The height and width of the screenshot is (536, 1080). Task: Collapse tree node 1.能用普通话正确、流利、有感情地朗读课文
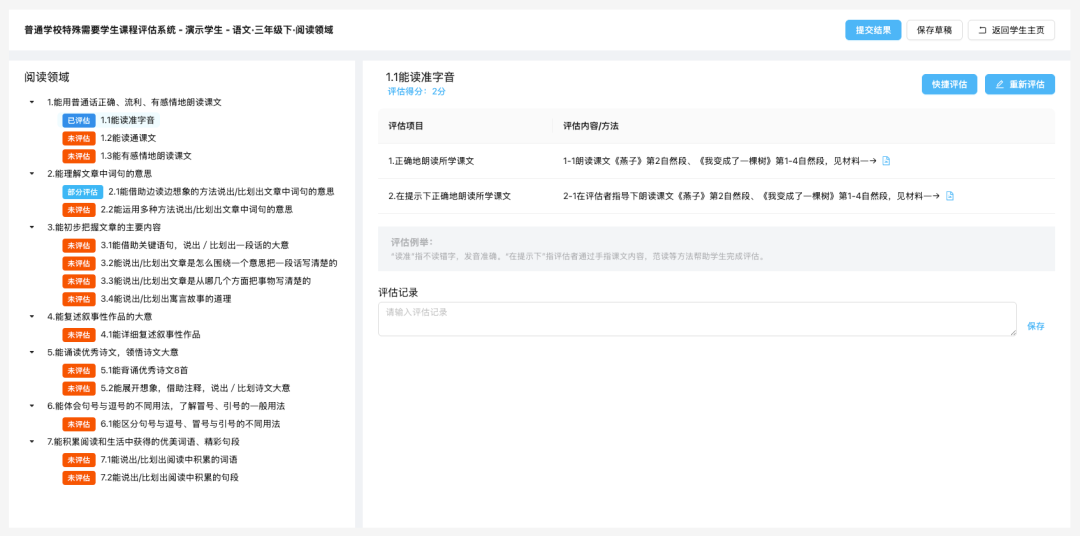(32, 102)
